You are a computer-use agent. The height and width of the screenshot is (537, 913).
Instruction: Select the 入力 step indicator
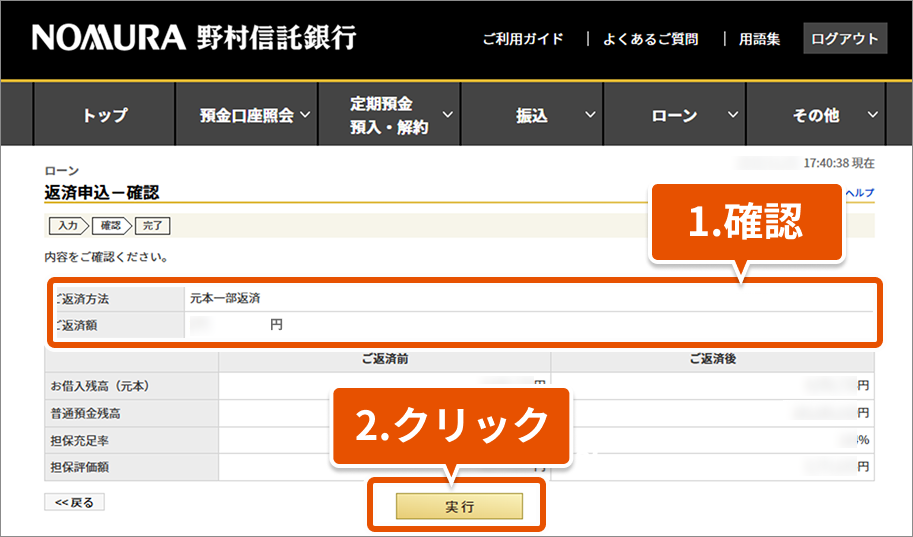(x=62, y=226)
